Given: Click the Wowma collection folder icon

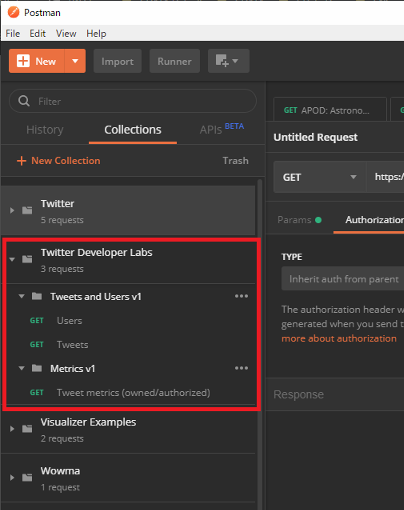Looking at the screenshot, I should (27, 478).
